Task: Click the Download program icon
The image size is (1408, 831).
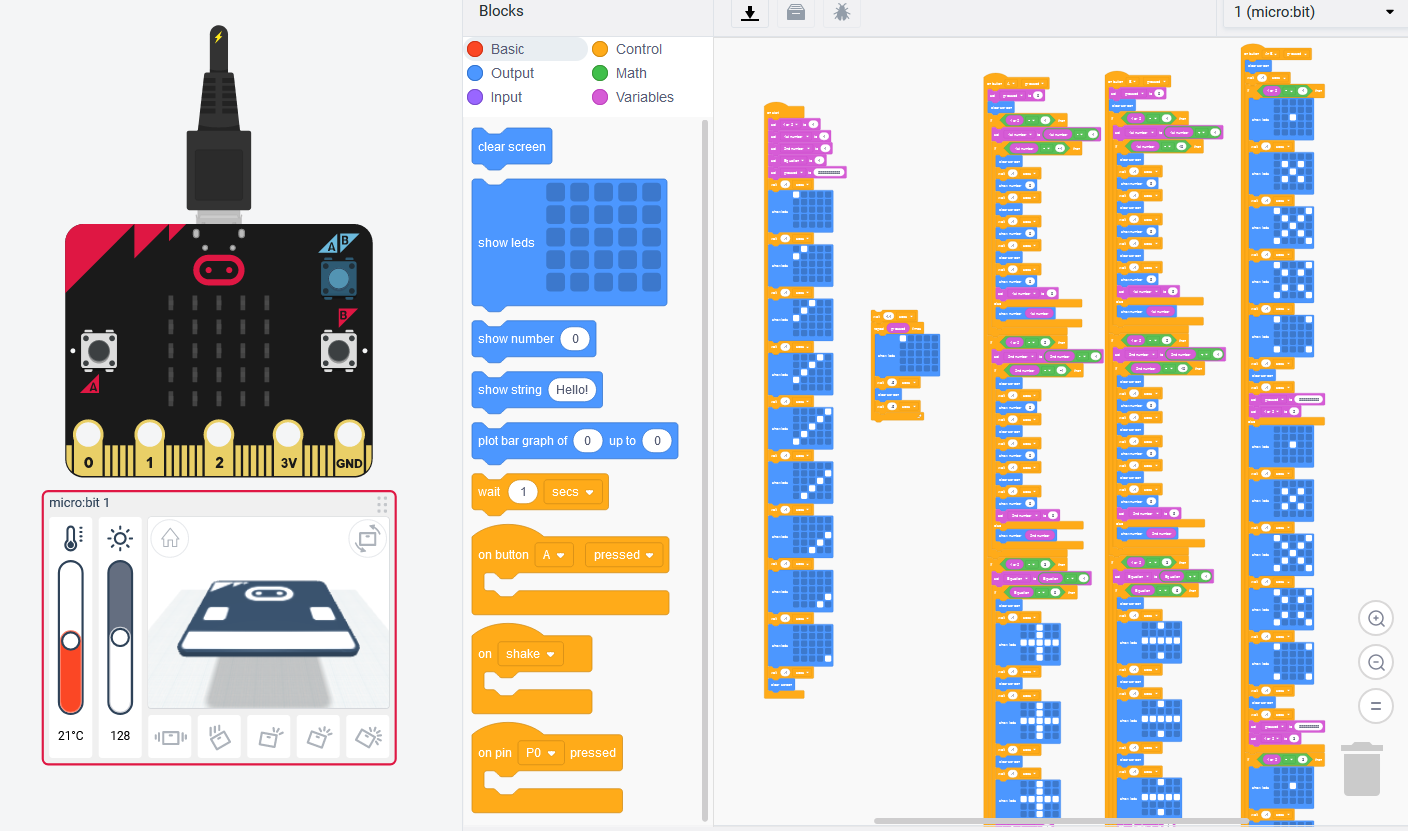Action: coord(749,14)
